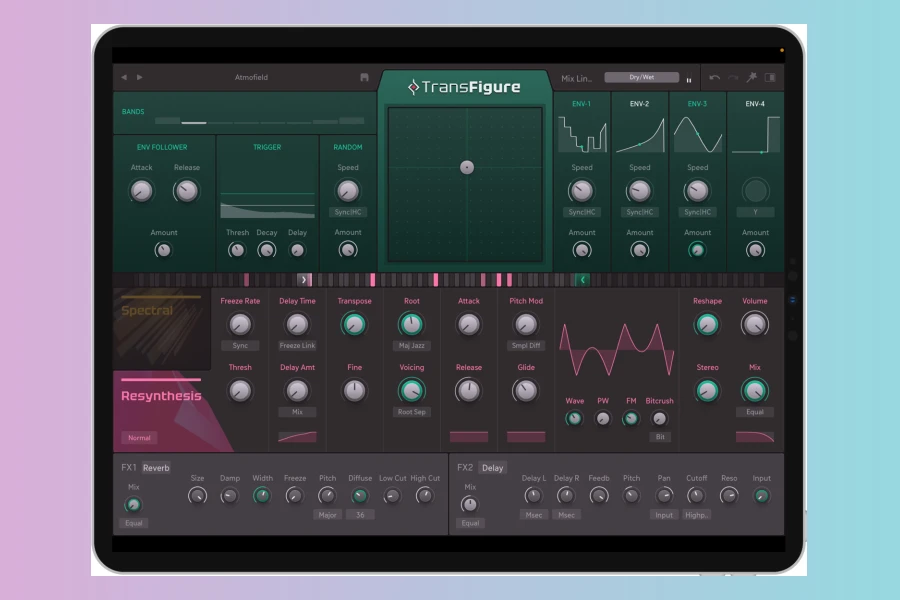Click the Glide knob
This screenshot has height=600, width=900.
tap(526, 391)
